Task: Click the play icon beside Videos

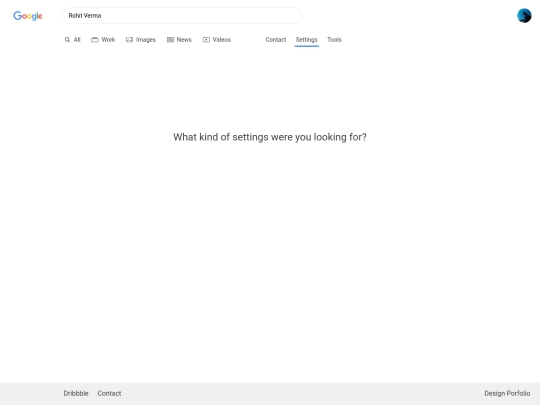Action: (206, 40)
